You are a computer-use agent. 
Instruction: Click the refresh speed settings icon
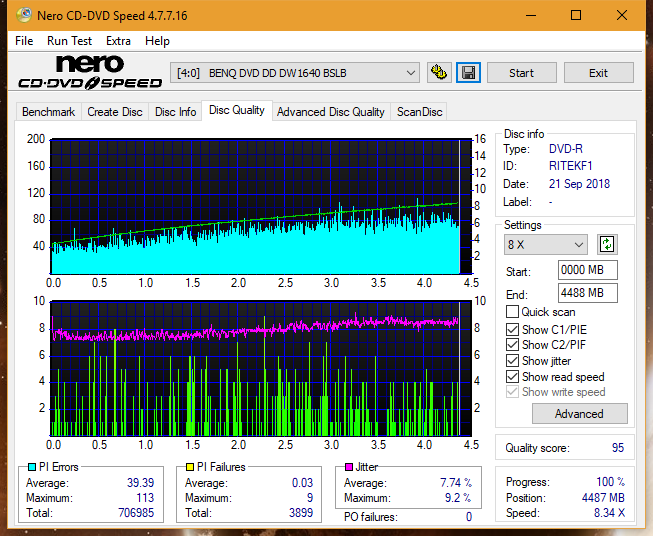pos(607,244)
